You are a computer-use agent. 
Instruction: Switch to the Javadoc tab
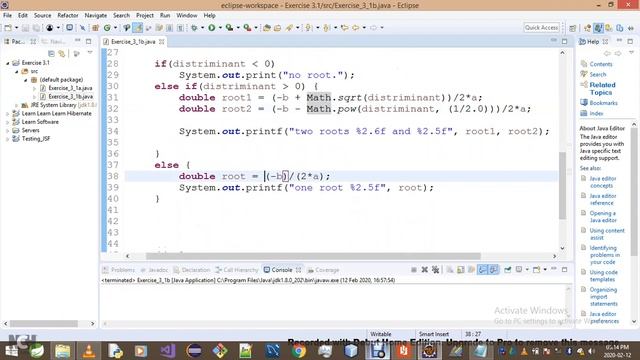point(154,270)
